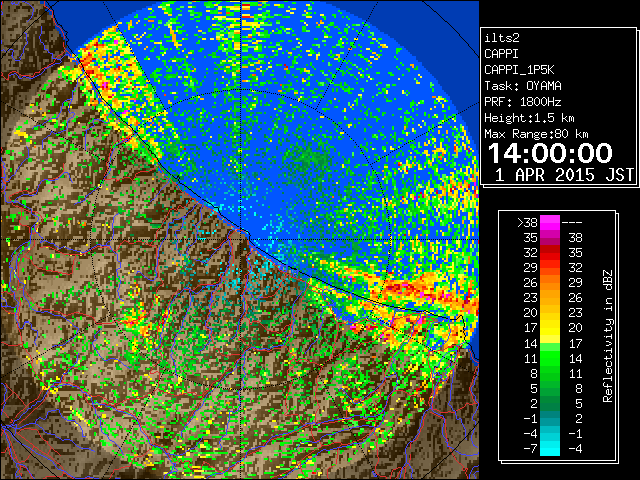Pick the bright green 11–14 dBZ color band
The height and width of the screenshot is (480, 640).
550,358
